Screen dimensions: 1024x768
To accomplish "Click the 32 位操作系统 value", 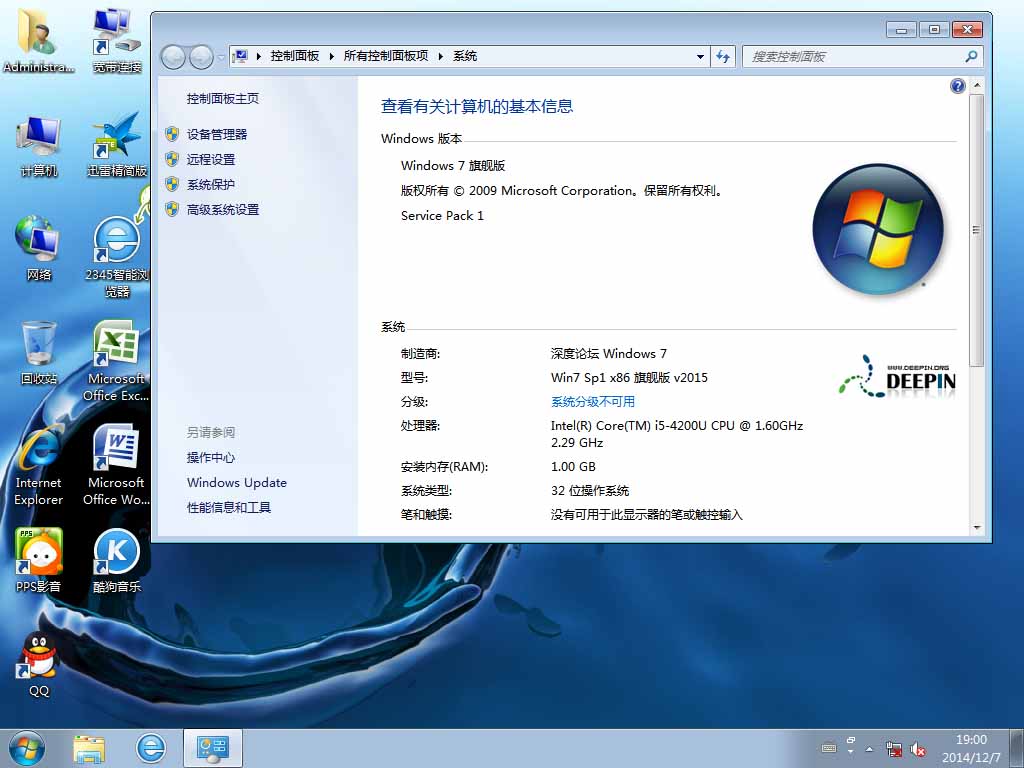I will (x=590, y=490).
